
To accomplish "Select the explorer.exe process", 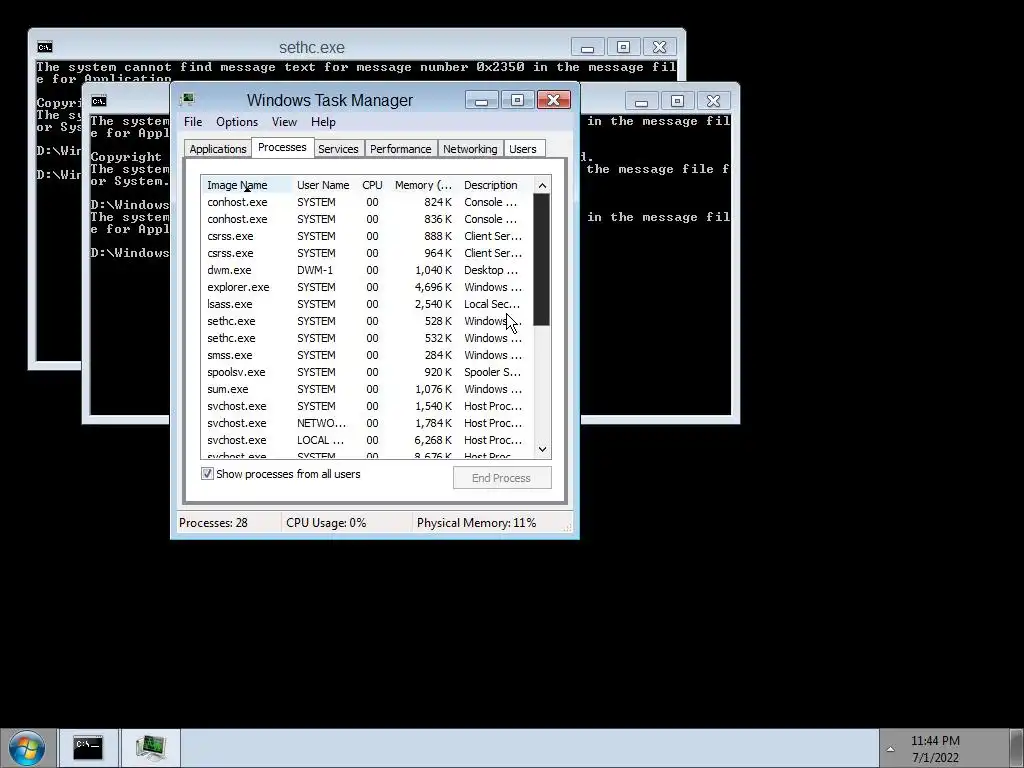I will click(367, 287).
